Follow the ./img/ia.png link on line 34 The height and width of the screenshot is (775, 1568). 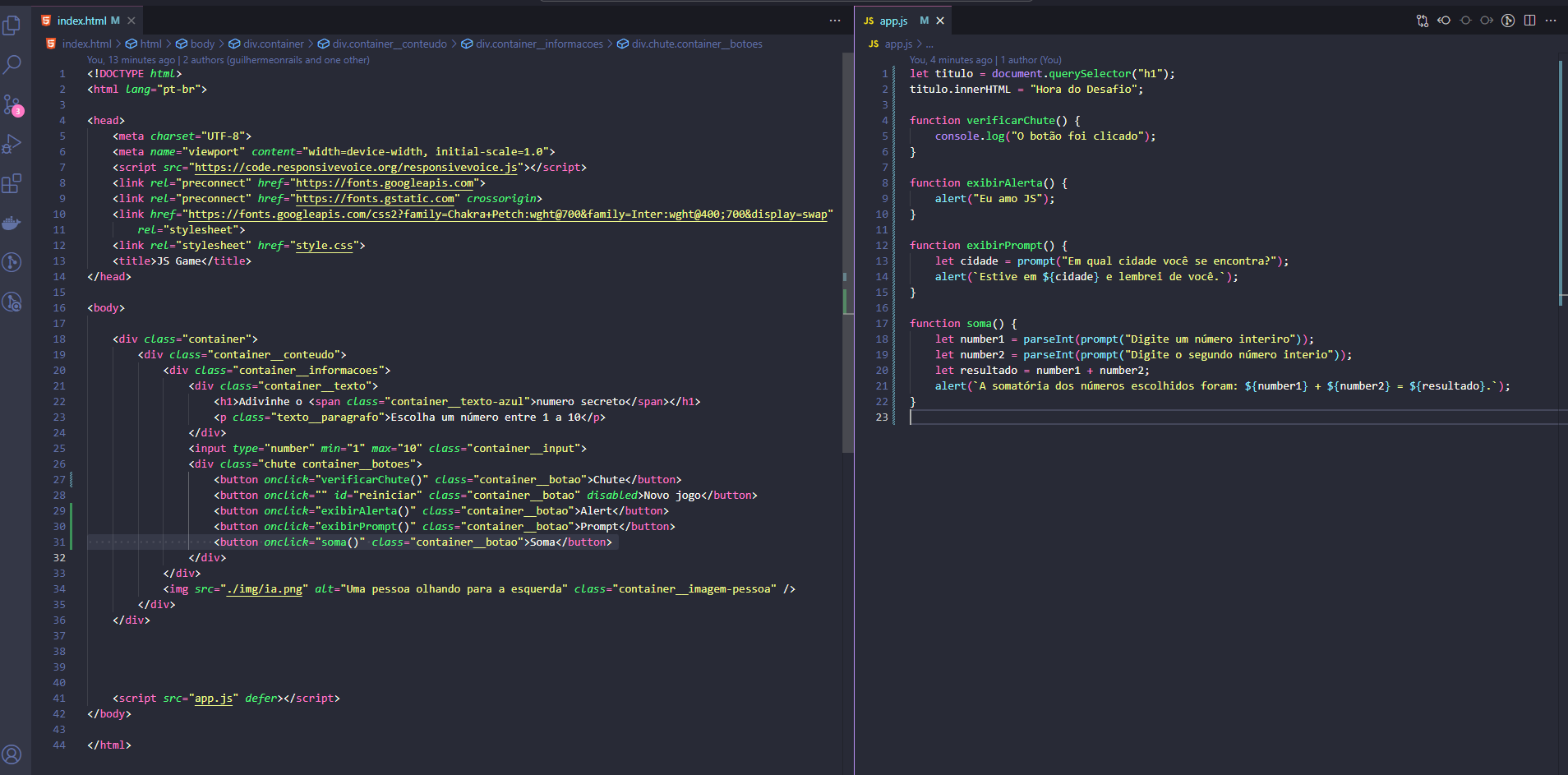click(264, 589)
